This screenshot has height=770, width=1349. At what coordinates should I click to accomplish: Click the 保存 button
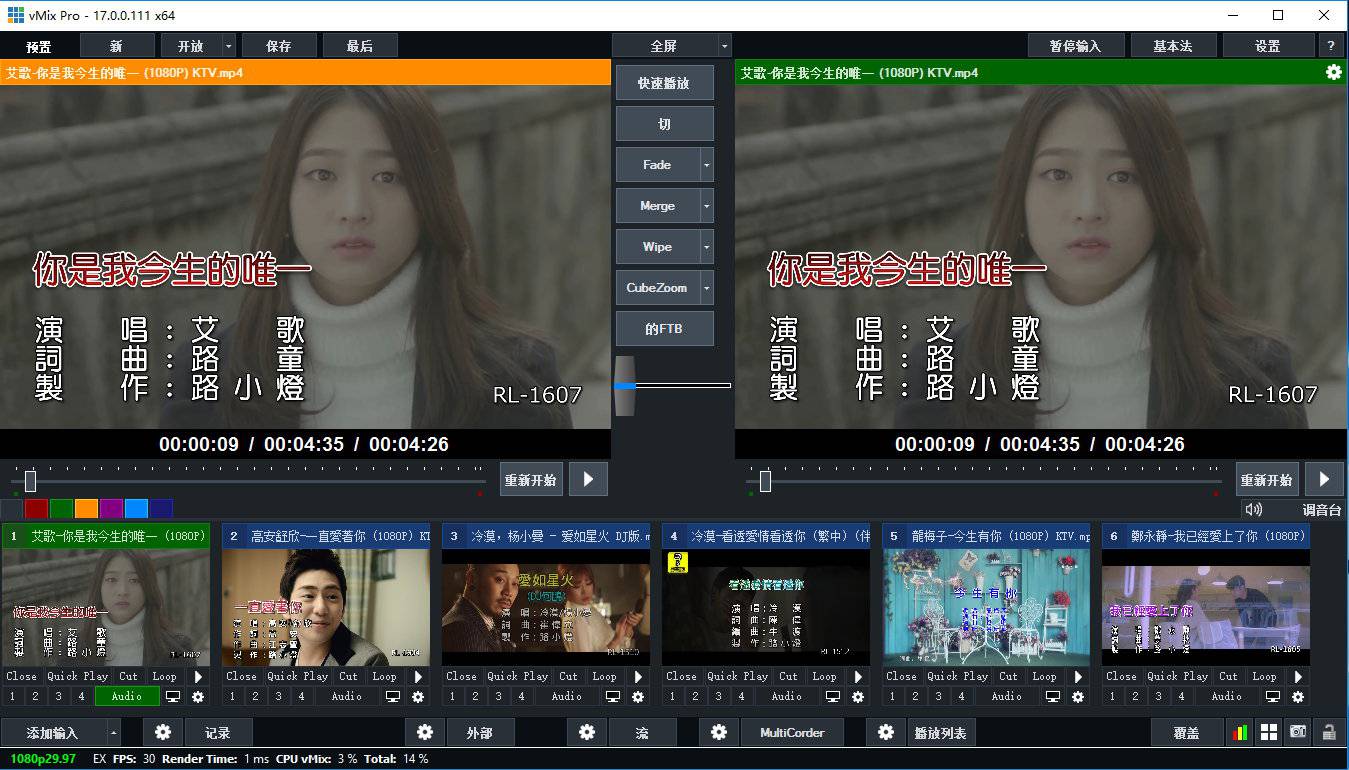pyautogui.click(x=279, y=46)
